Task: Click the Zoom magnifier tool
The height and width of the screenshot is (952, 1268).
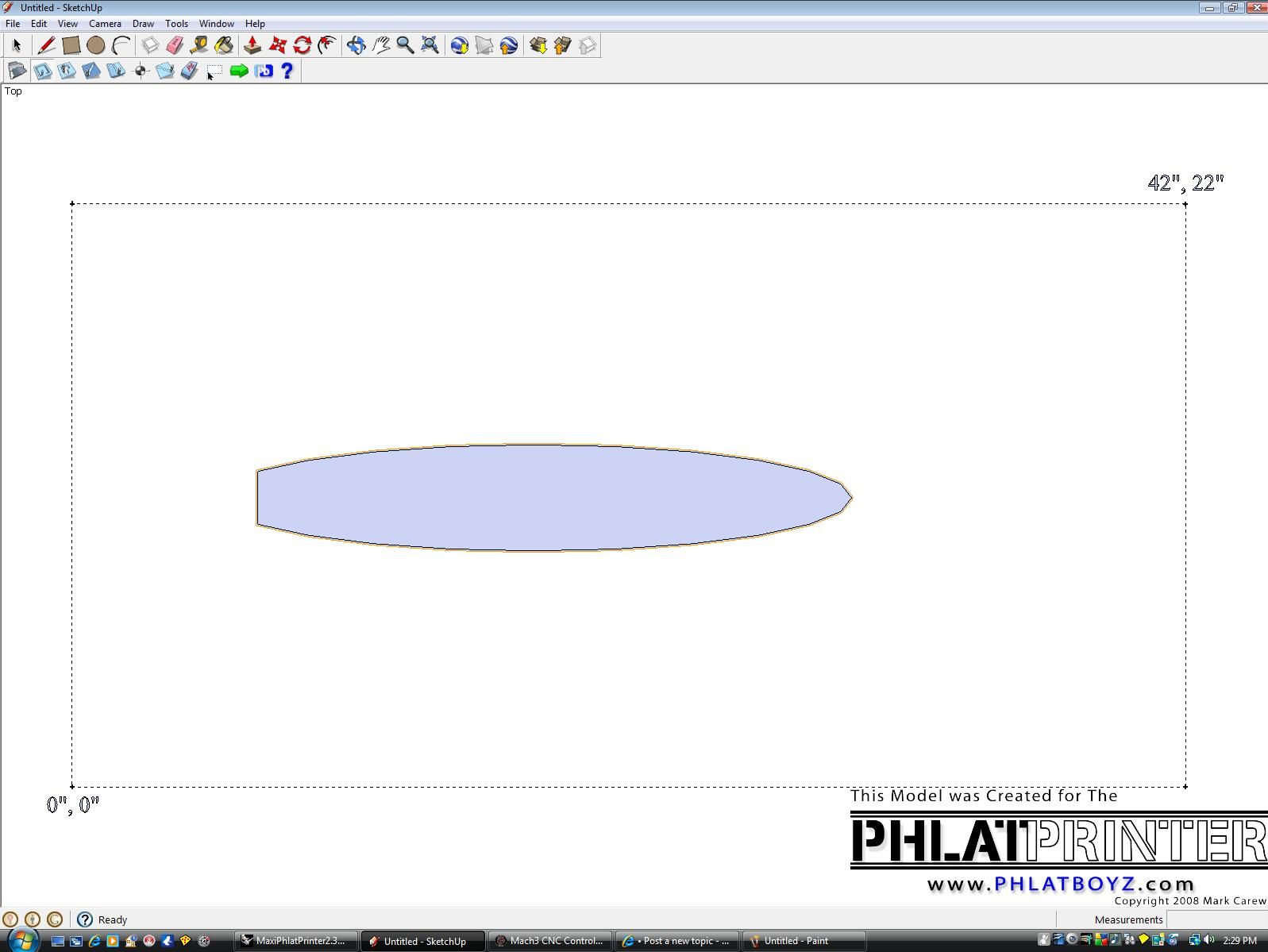Action: (405, 46)
